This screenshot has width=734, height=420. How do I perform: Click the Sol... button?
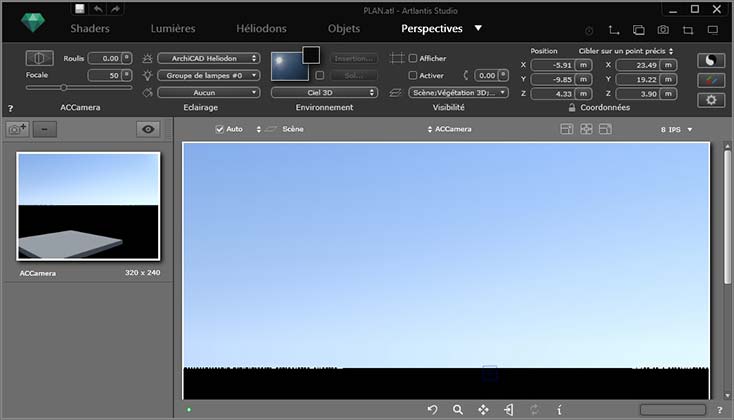tap(354, 75)
